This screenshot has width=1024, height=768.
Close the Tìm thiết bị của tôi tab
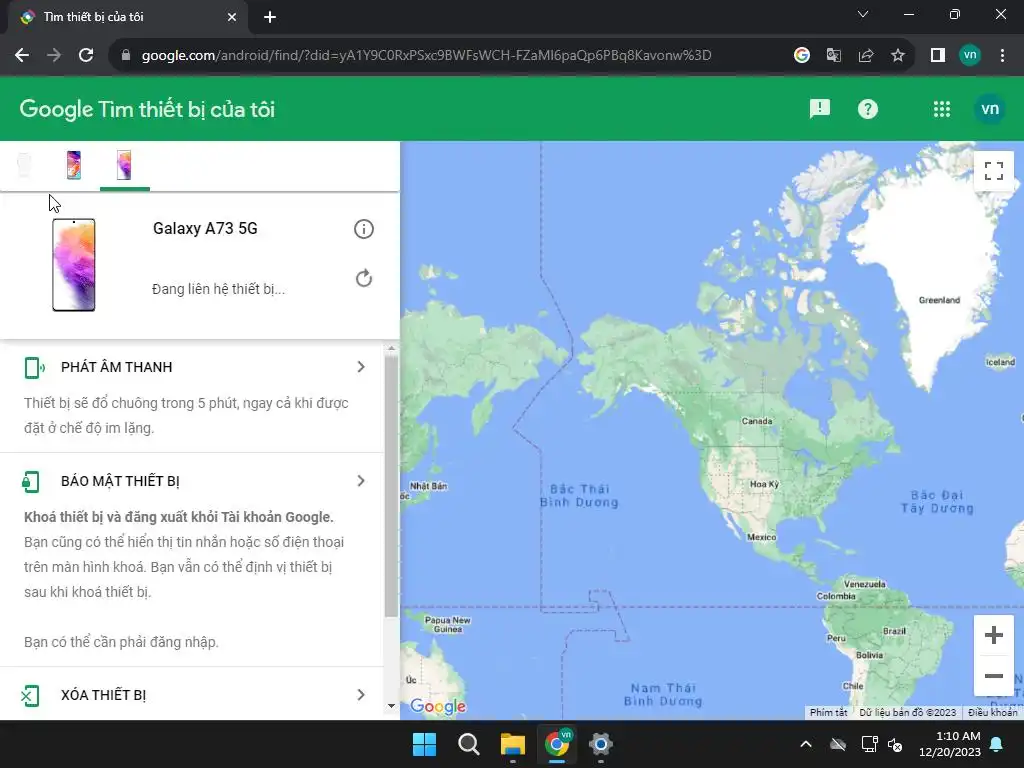click(232, 17)
